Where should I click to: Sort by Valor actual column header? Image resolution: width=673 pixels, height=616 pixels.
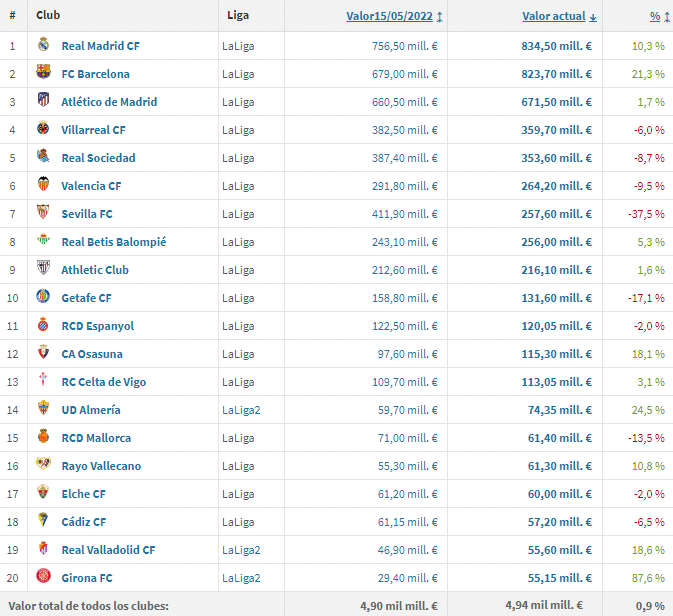coord(554,16)
